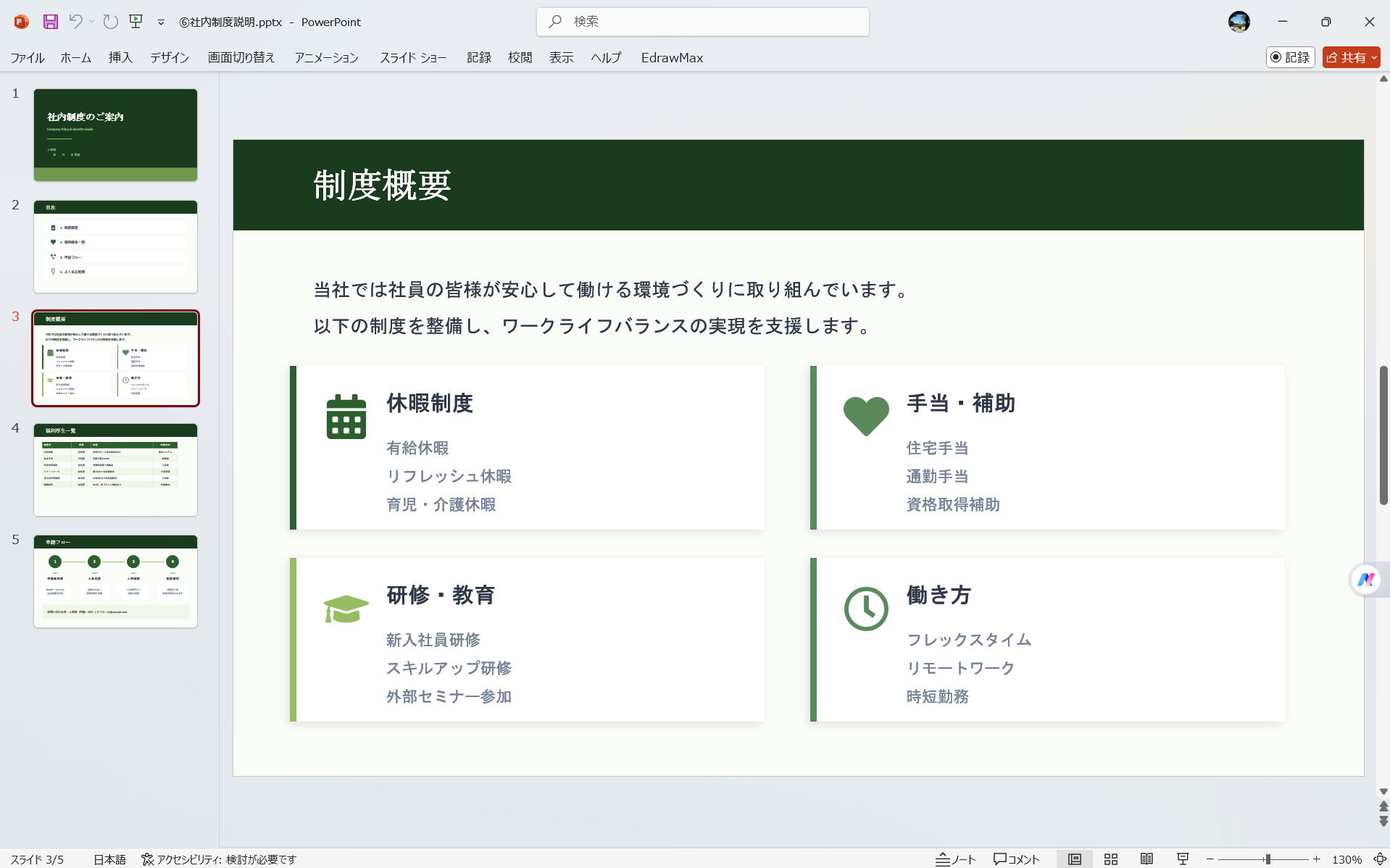The image size is (1390, 868).
Task: Open comments pane via コメント button
Action: [1016, 859]
